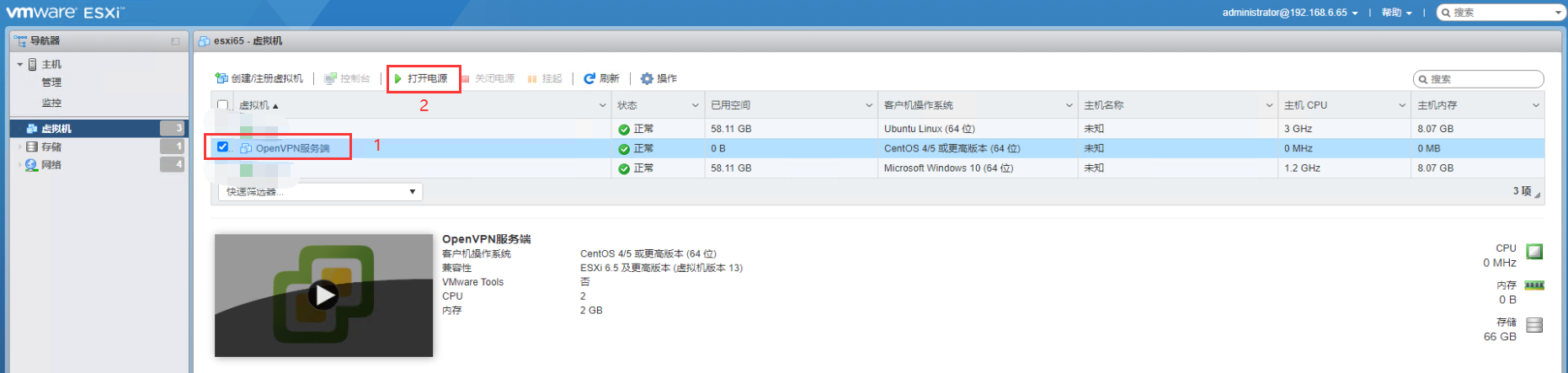The width and height of the screenshot is (1568, 373).
Task: Click the VM icon beside OpenVPN服务端
Action: coord(246,148)
